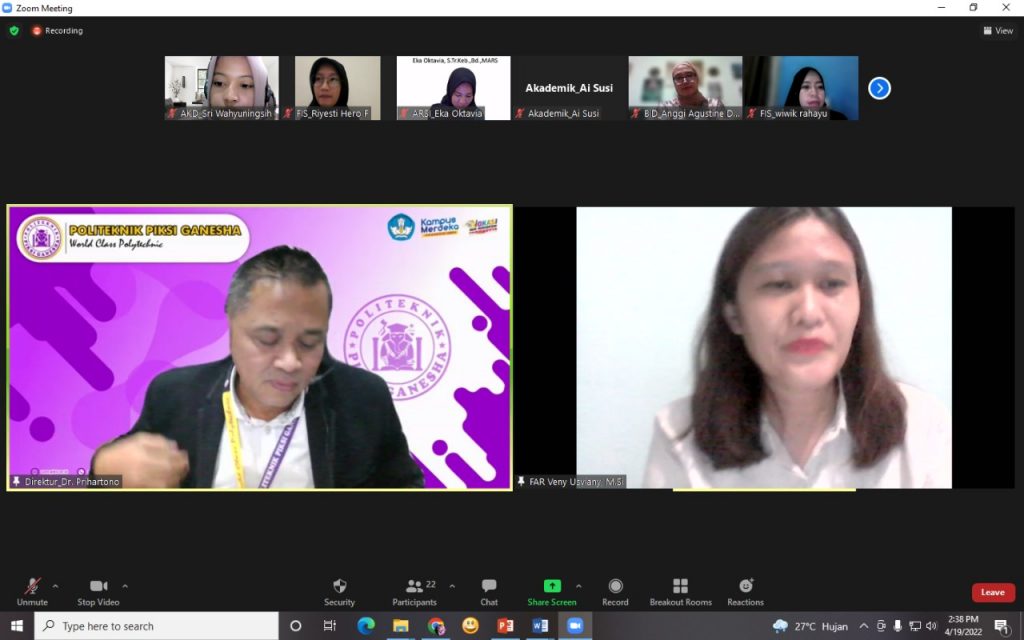Open volume control in system tray
Screen dimensions: 1024x640
click(x=931, y=626)
